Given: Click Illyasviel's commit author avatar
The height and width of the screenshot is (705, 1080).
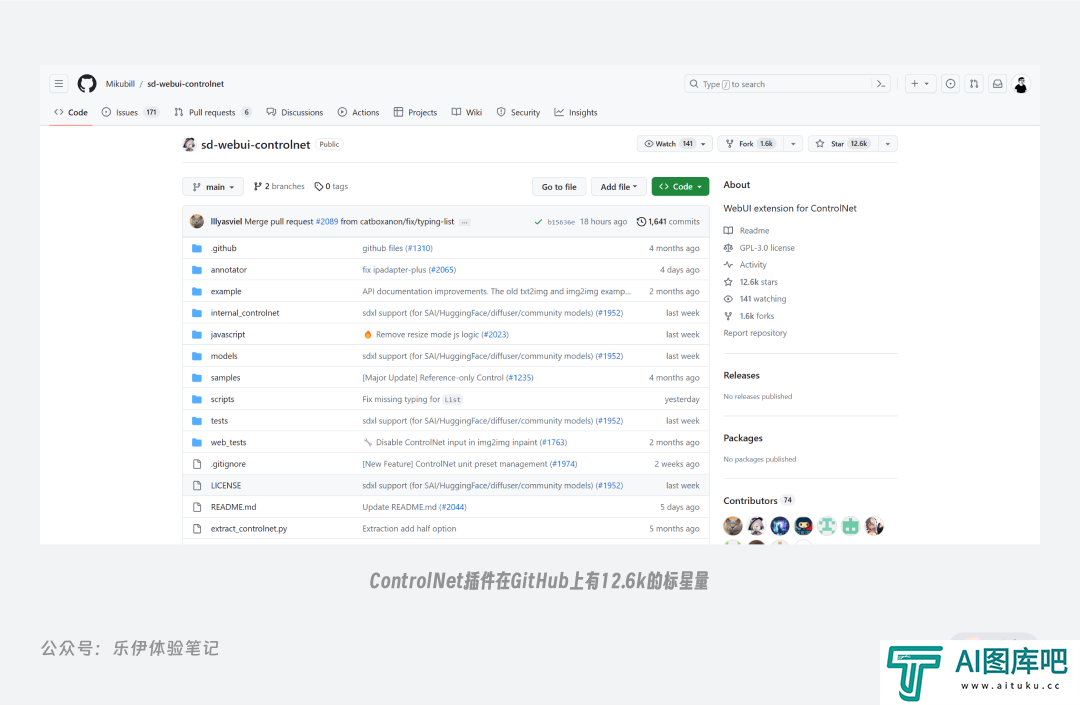Looking at the screenshot, I should (x=197, y=221).
